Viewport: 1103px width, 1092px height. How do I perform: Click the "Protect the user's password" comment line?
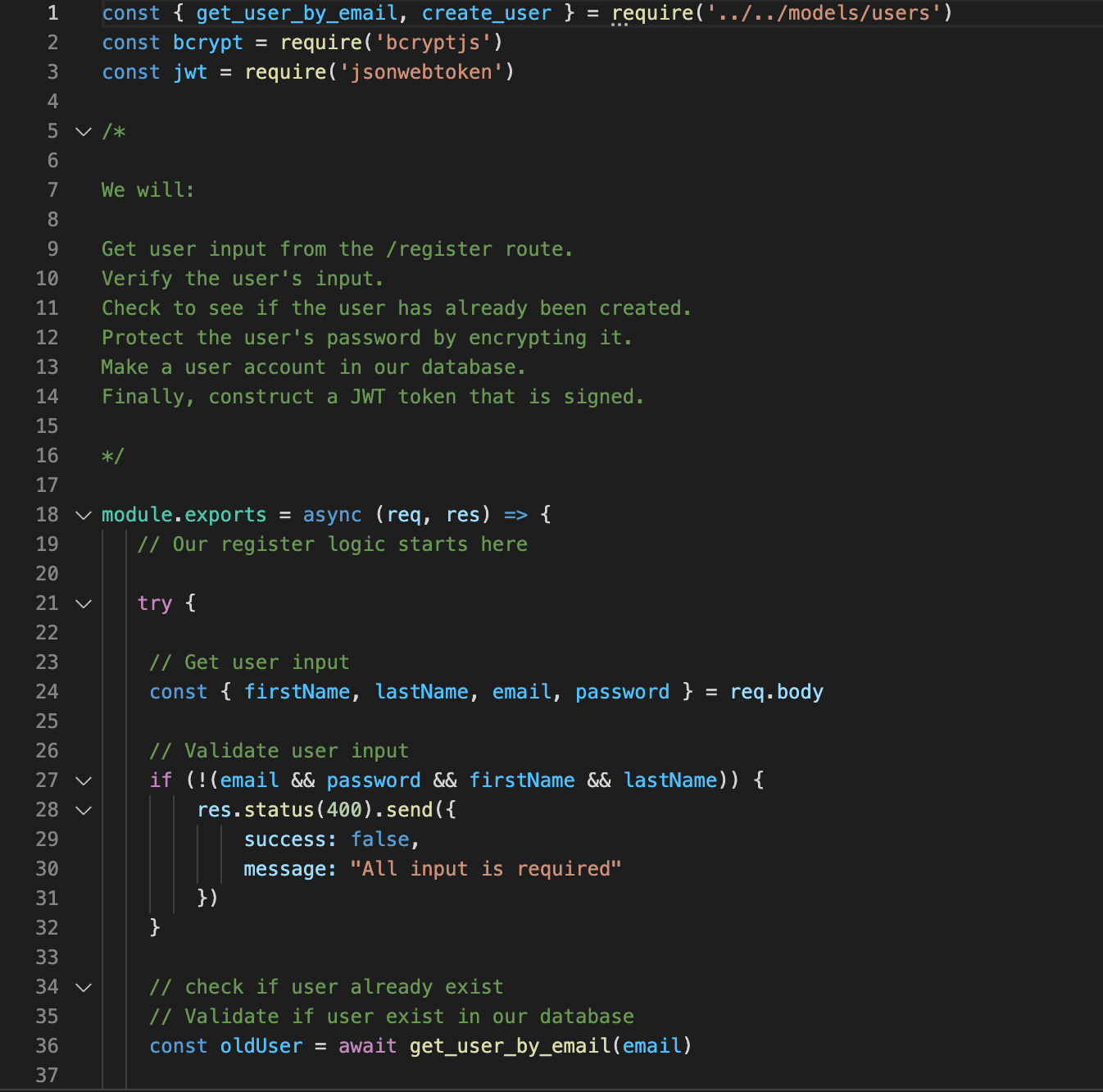click(x=367, y=338)
